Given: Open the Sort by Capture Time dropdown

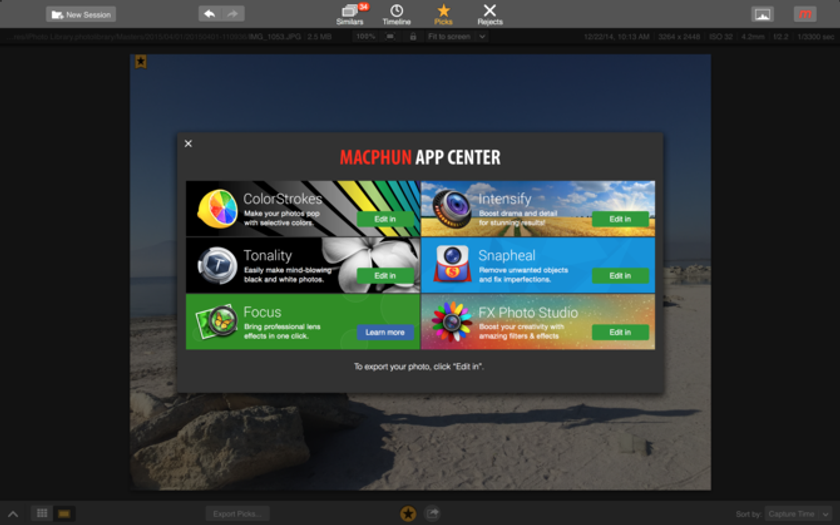Looking at the screenshot, I should pos(798,514).
